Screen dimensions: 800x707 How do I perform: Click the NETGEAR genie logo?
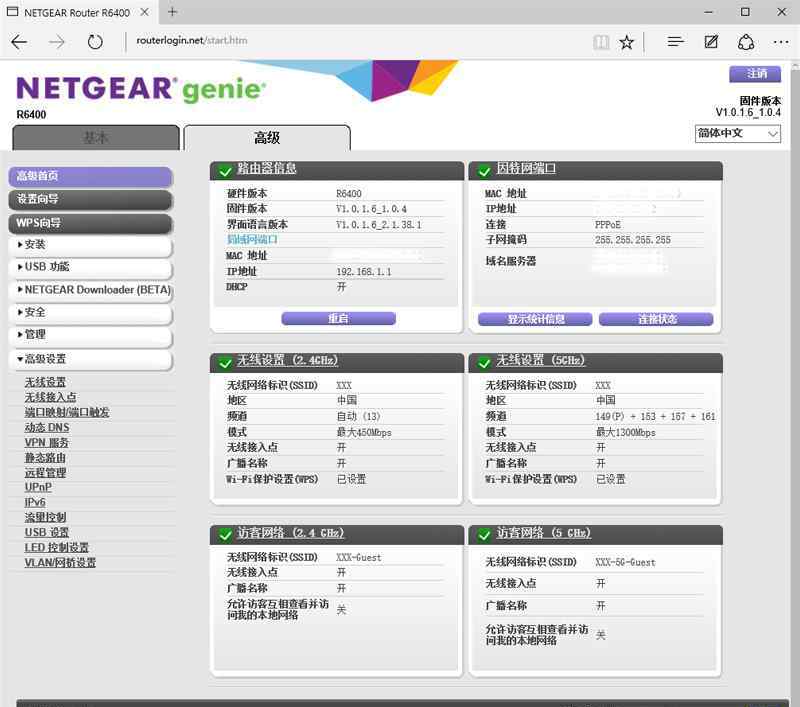141,89
